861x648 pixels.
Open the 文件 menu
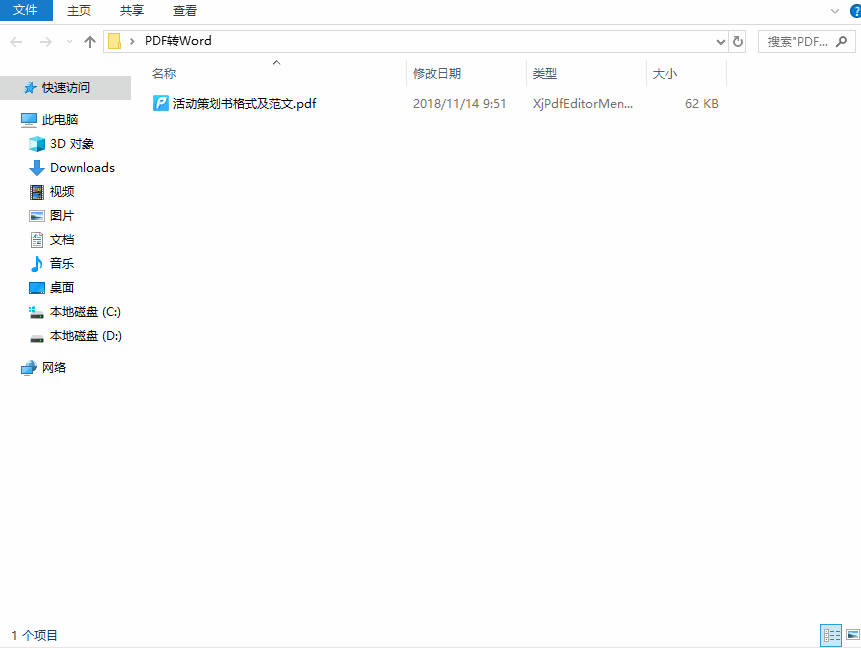26,11
